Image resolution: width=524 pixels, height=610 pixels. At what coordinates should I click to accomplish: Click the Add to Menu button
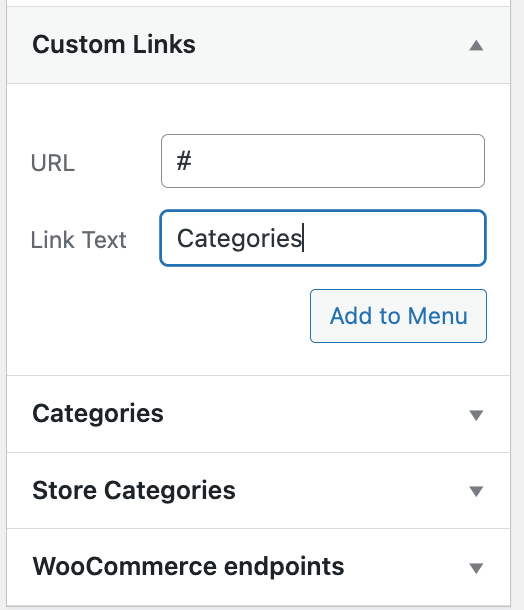(x=398, y=316)
